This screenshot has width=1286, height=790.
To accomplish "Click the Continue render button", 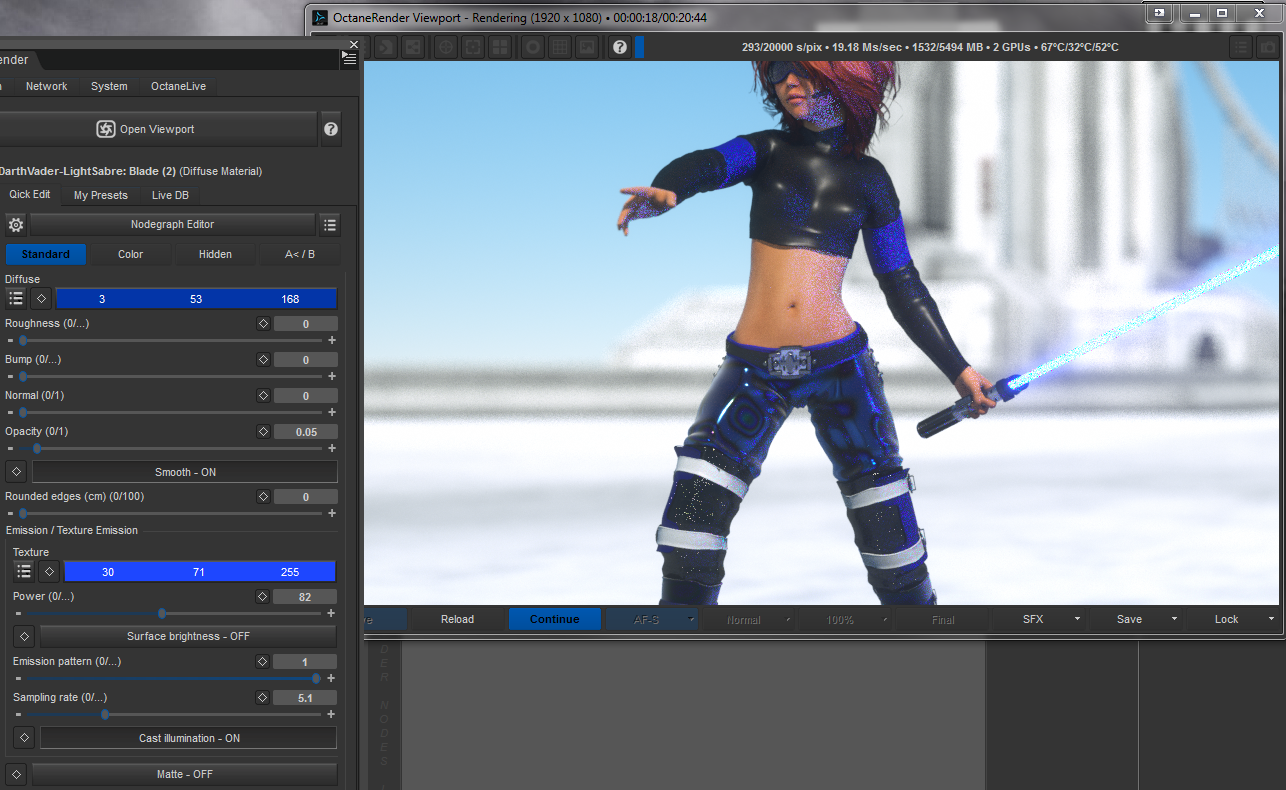I will click(555, 620).
